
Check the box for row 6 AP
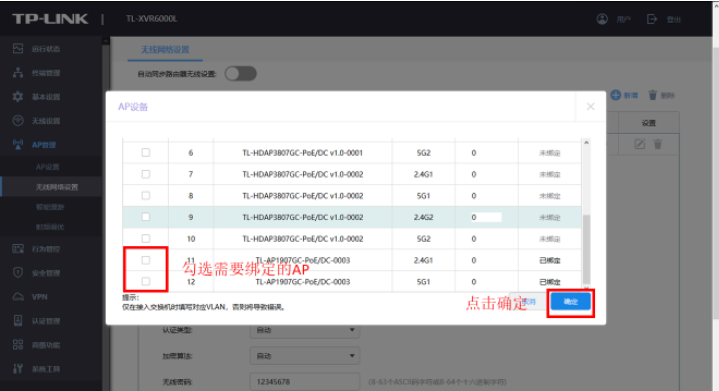point(146,153)
